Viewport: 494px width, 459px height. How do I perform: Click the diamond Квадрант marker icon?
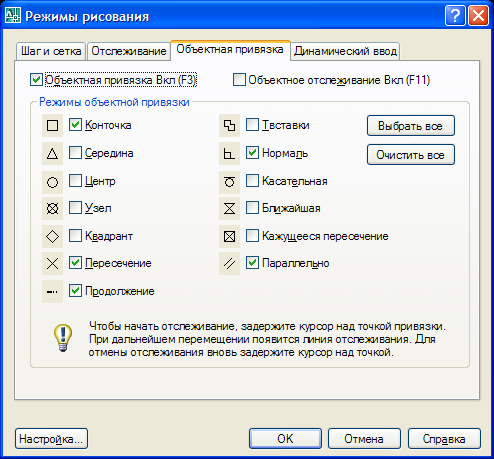(x=52, y=237)
